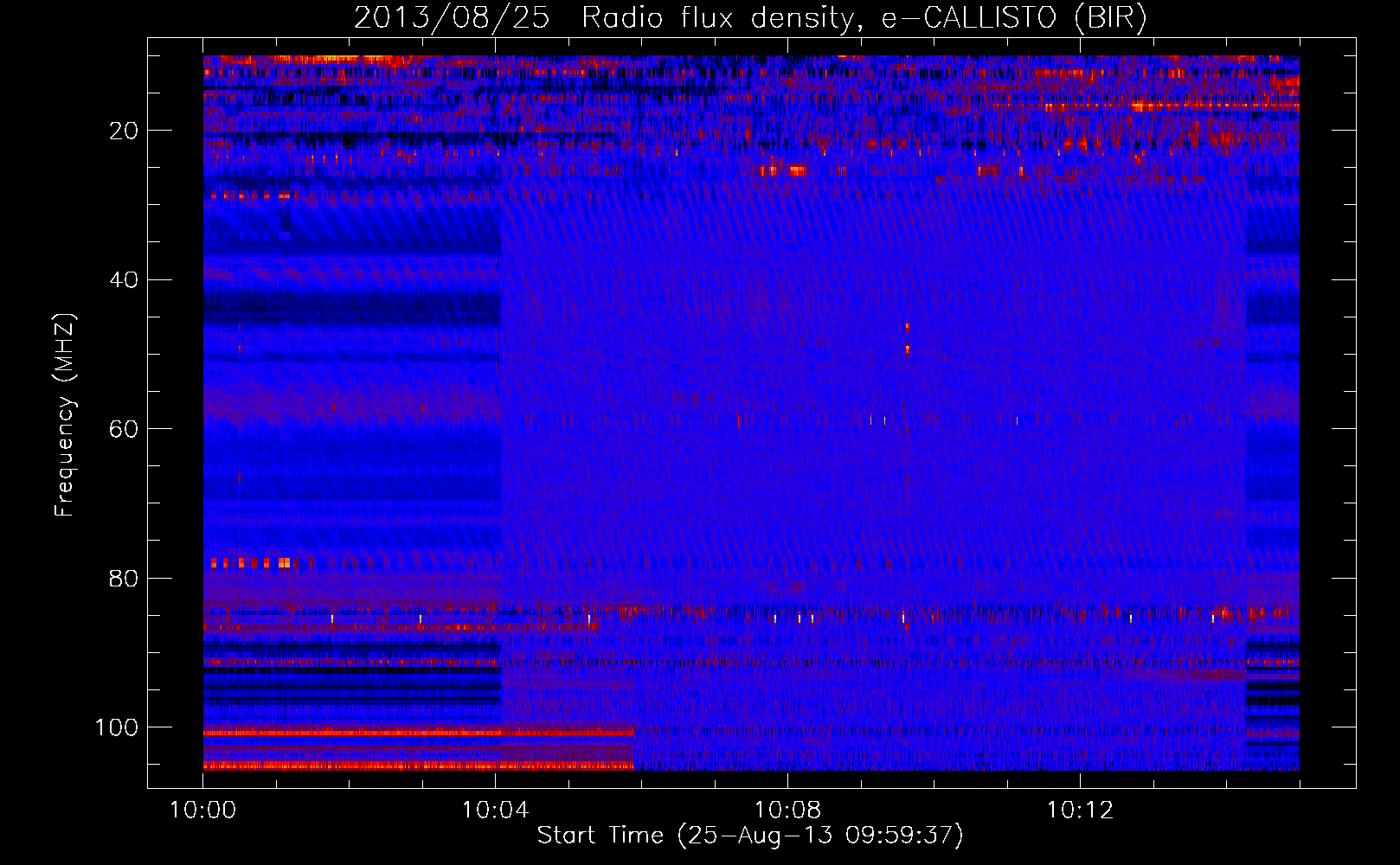The image size is (1400, 865).
Task: Click the 20 MHz frequency tick label
Action: (x=124, y=131)
